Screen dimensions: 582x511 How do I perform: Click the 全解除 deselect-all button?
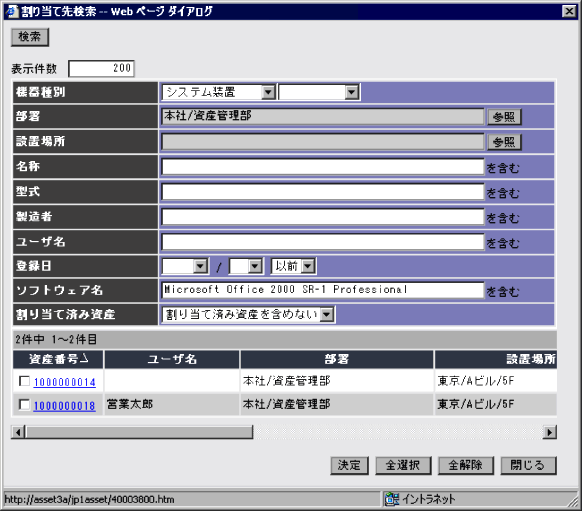point(466,466)
